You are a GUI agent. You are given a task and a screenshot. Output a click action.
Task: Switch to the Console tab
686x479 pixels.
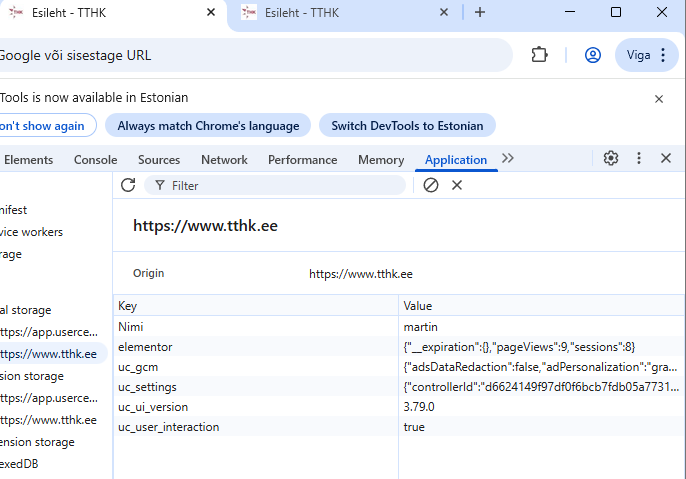[95, 160]
